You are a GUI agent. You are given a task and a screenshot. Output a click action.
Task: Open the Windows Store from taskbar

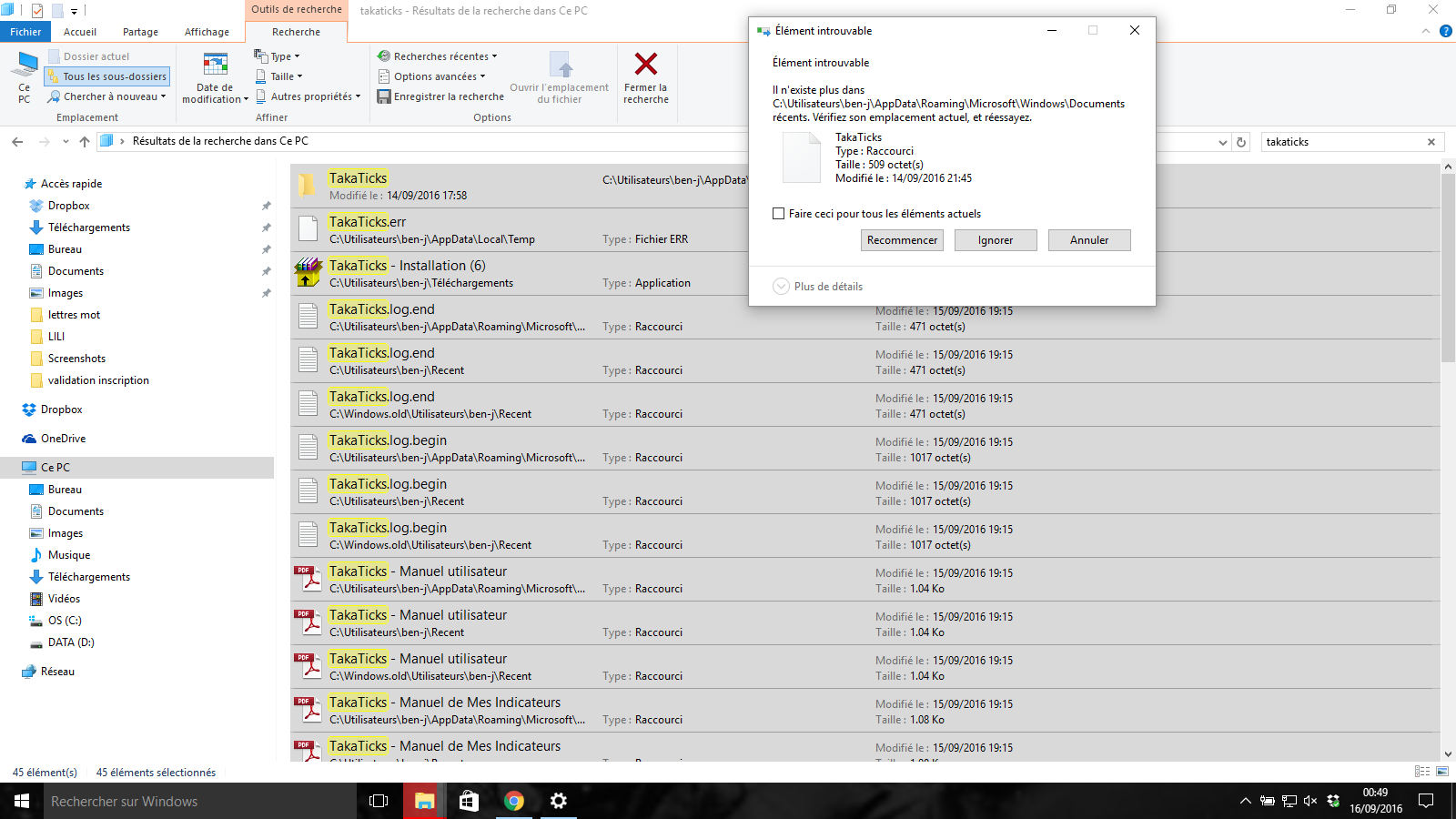pos(469,801)
